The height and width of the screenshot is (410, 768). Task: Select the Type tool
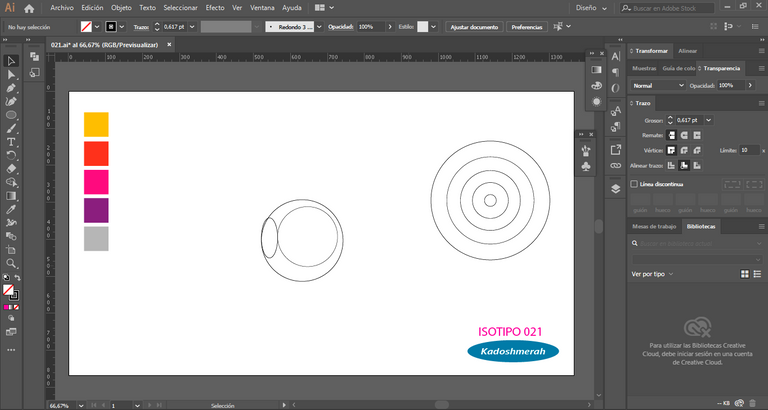tap(11, 142)
